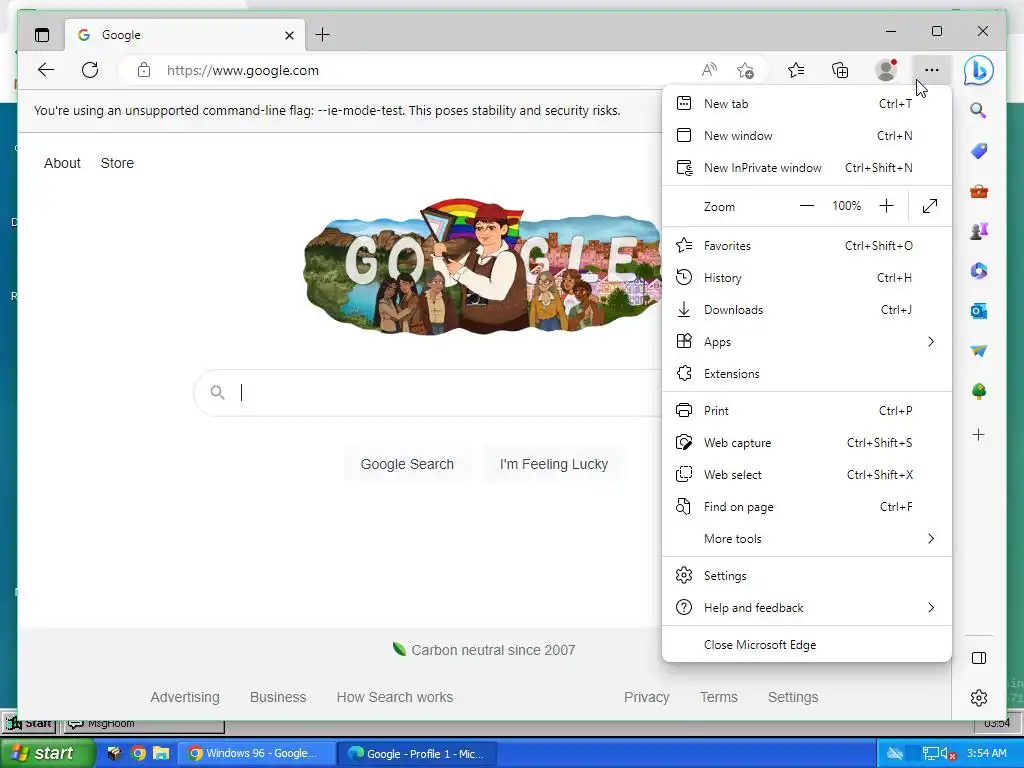Select Web select in the menu
Viewport: 1024px width, 768px height.
[x=807, y=474]
